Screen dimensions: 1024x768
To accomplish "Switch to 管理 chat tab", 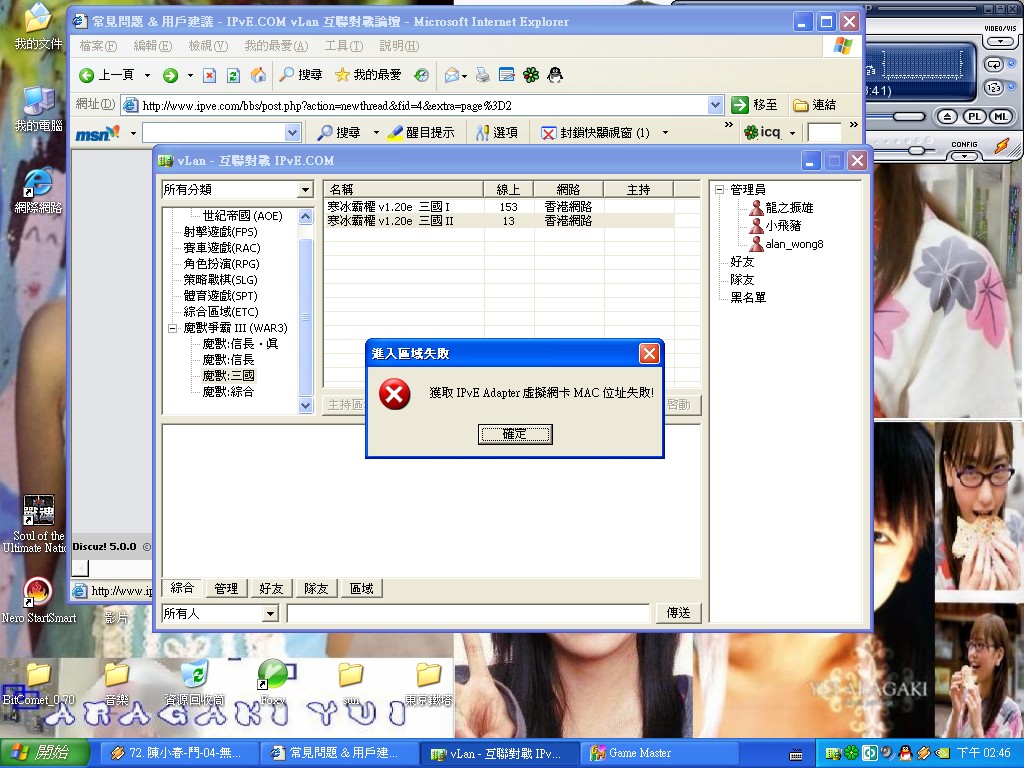I will [226, 588].
